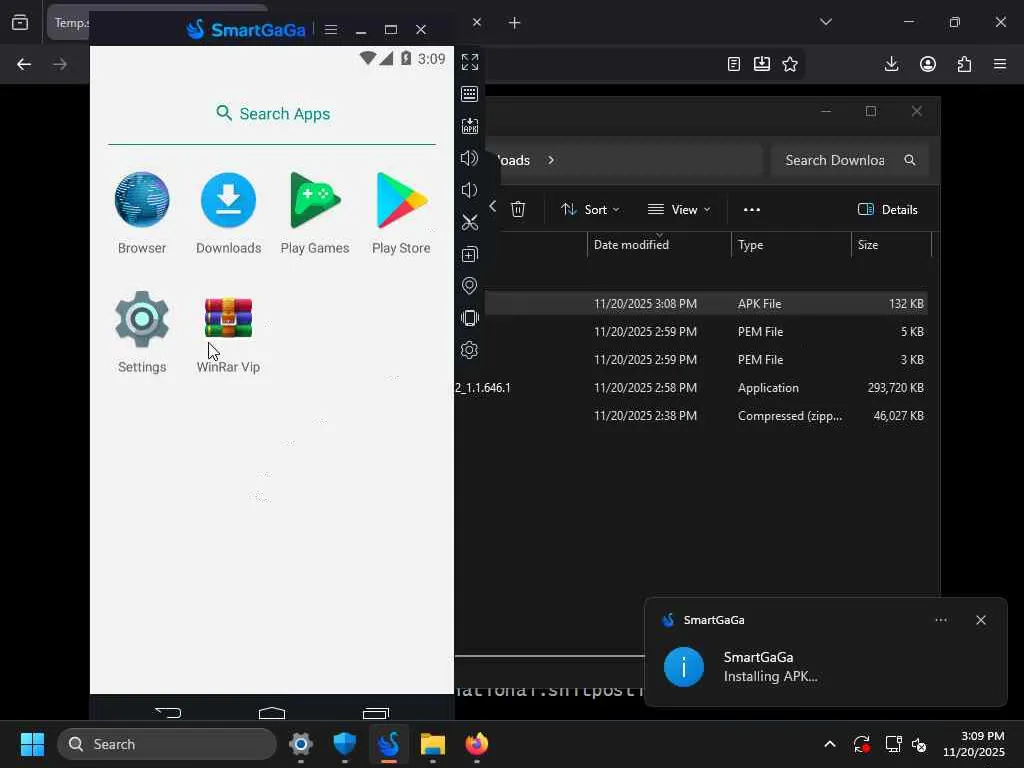Switch to Firefox via taskbar icon
The width and height of the screenshot is (1024, 768).
tap(477, 744)
